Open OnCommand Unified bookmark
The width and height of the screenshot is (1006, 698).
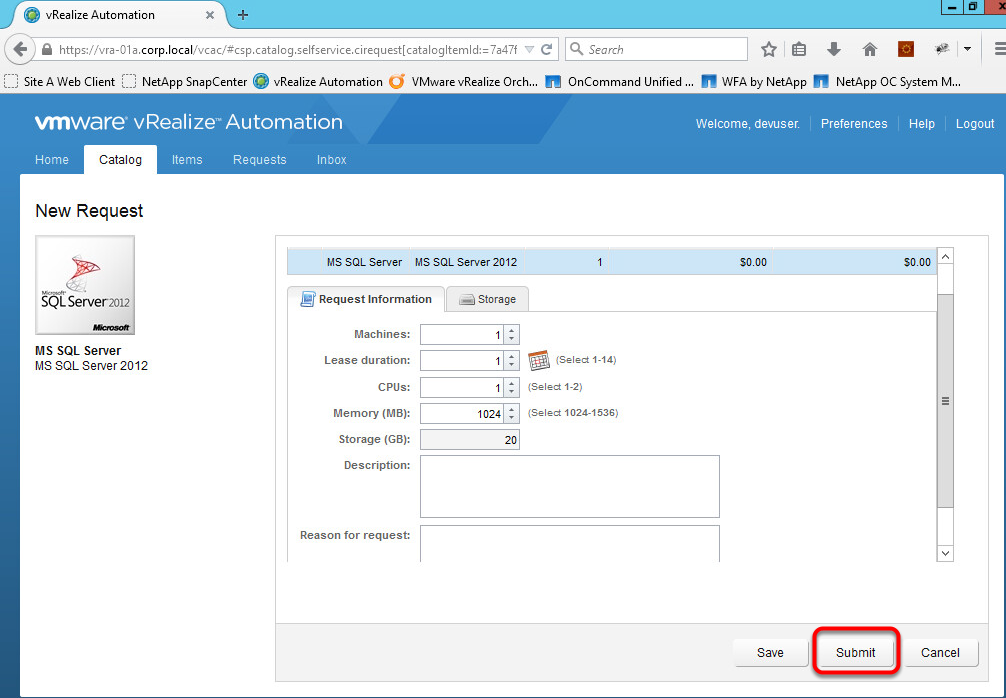pos(620,81)
